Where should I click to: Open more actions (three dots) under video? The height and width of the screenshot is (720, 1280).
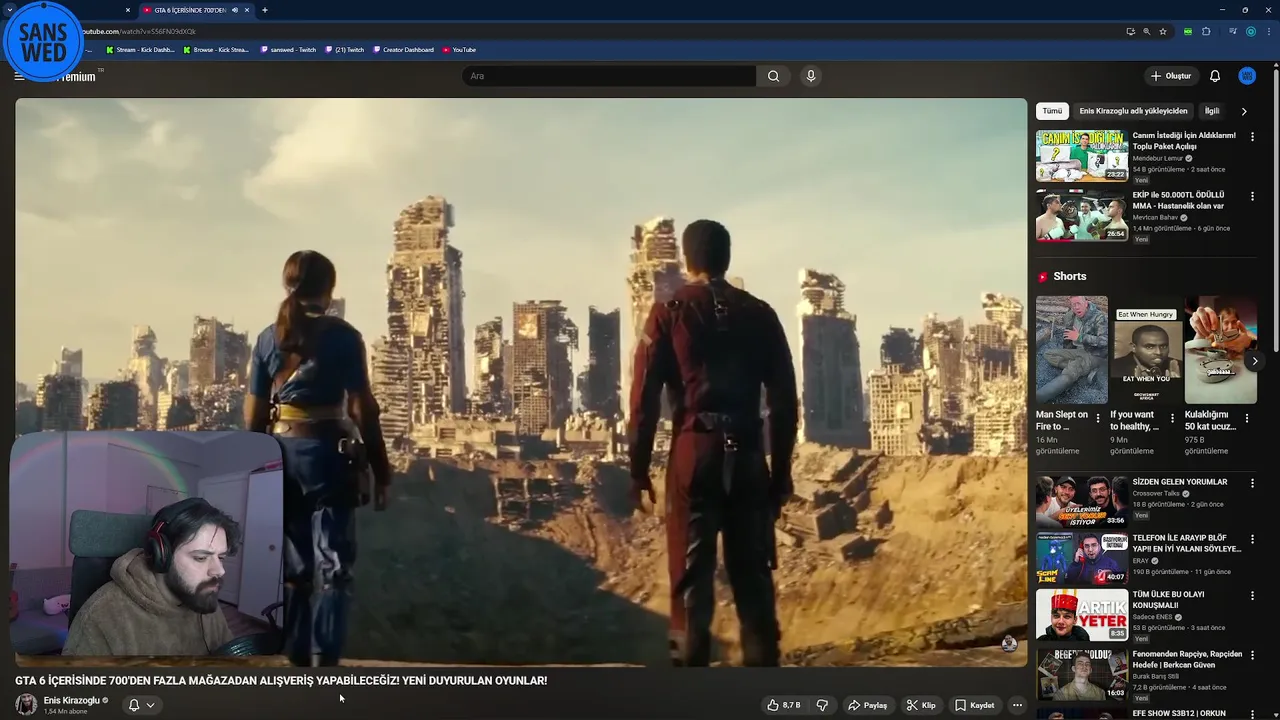tap(1017, 705)
